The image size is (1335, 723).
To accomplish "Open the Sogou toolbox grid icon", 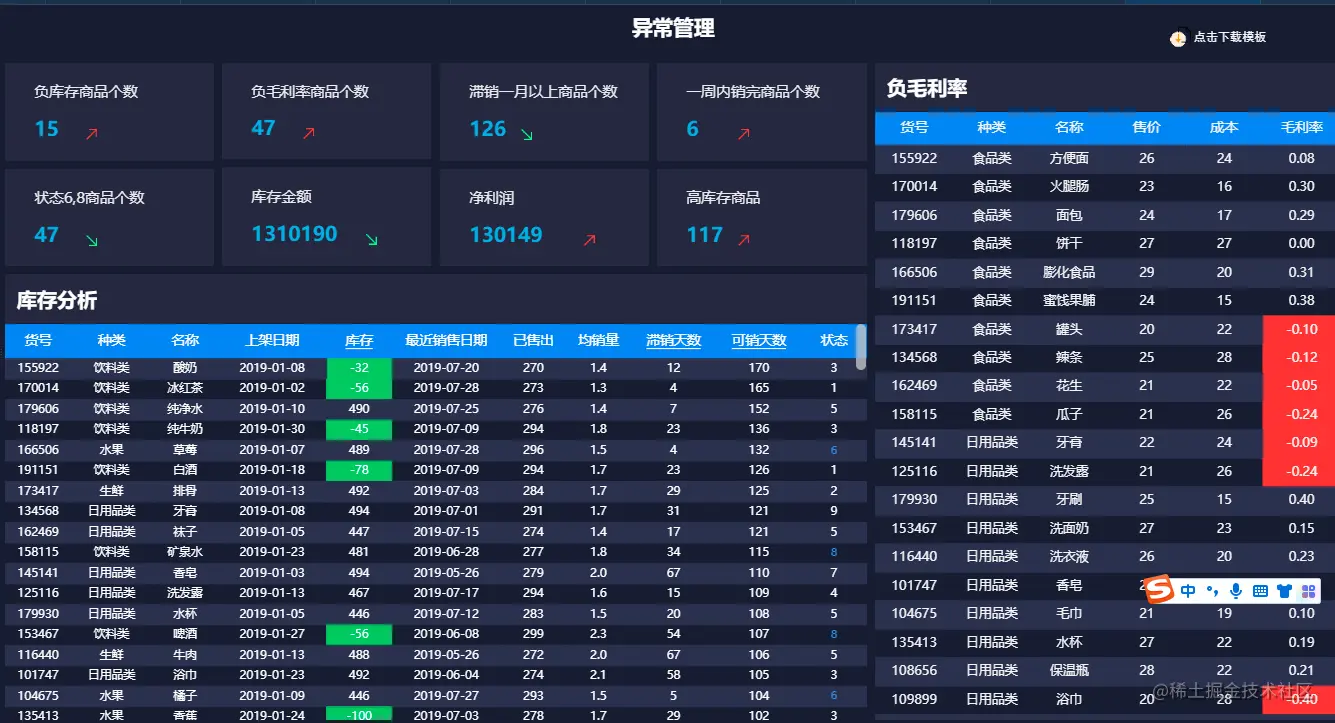I will [x=1309, y=591].
